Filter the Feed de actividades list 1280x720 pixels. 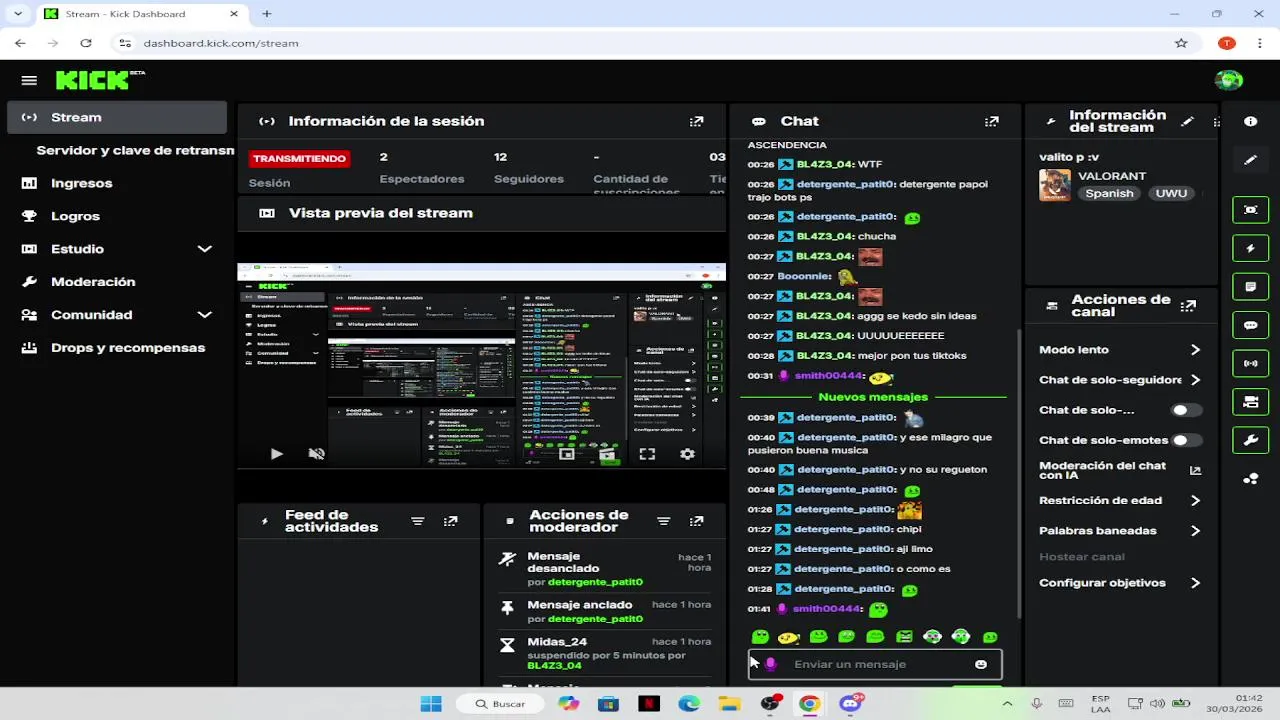(x=418, y=521)
